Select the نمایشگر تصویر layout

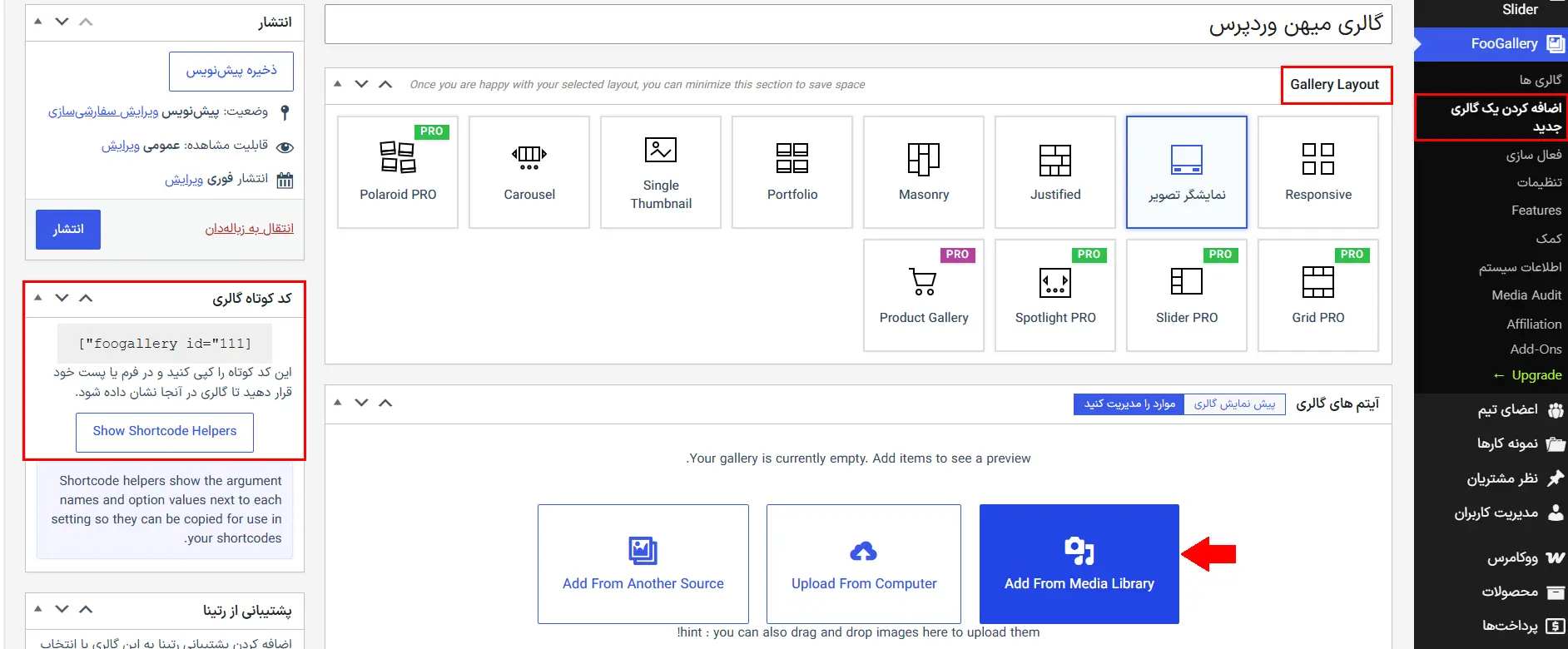pos(1187,172)
